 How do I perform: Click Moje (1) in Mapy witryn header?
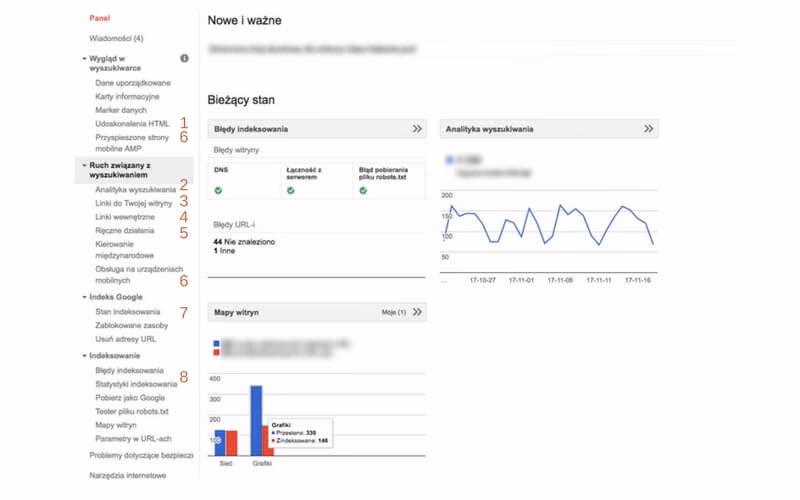click(x=394, y=312)
